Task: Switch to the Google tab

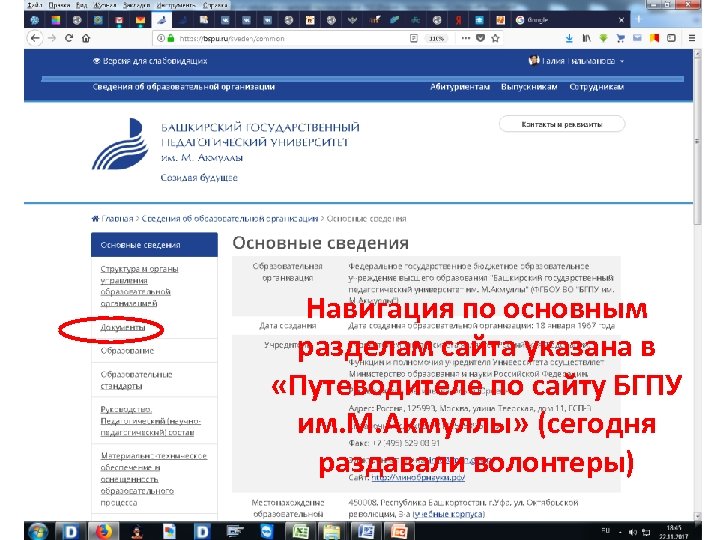Action: pyautogui.click(x=569, y=20)
